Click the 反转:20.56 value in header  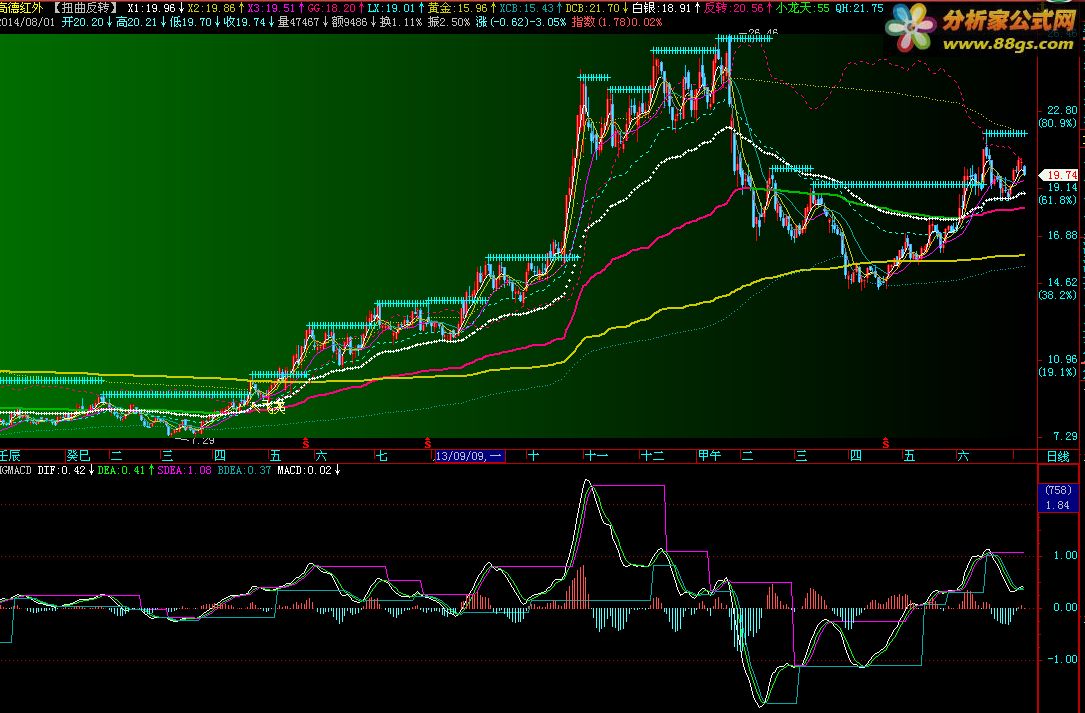(733, 8)
